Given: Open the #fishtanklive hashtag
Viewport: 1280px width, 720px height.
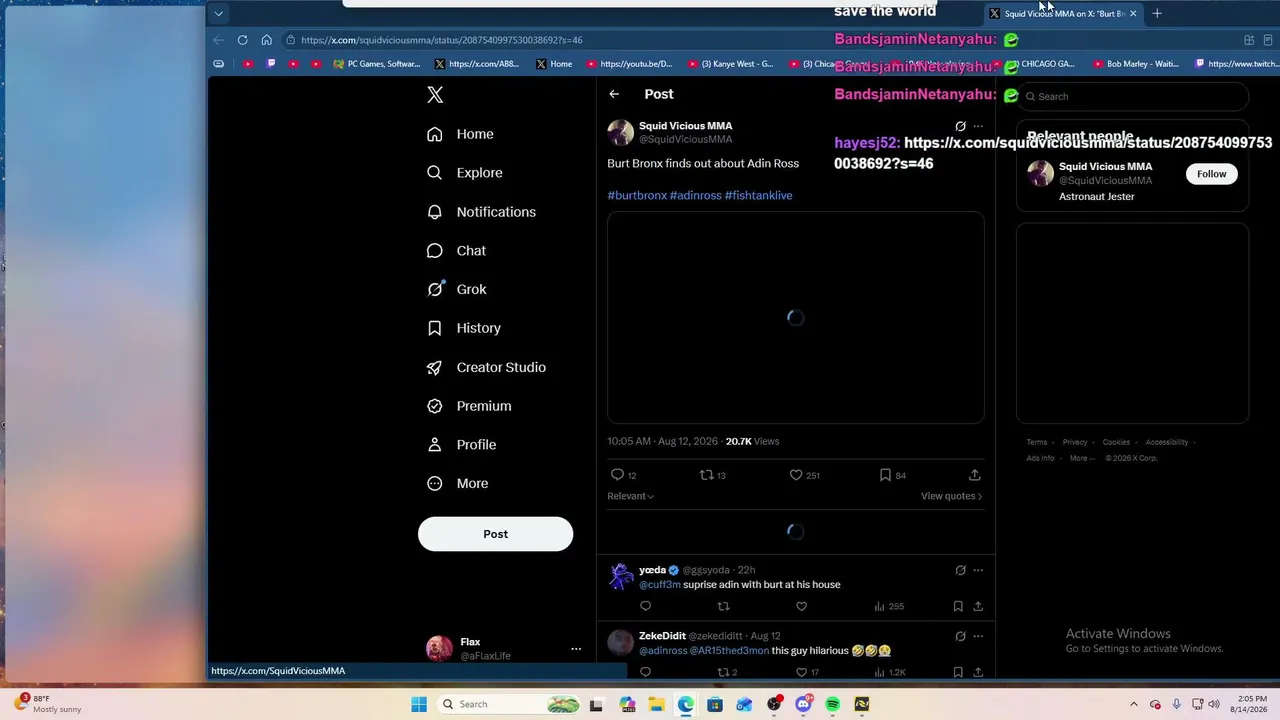Looking at the screenshot, I should (758, 195).
